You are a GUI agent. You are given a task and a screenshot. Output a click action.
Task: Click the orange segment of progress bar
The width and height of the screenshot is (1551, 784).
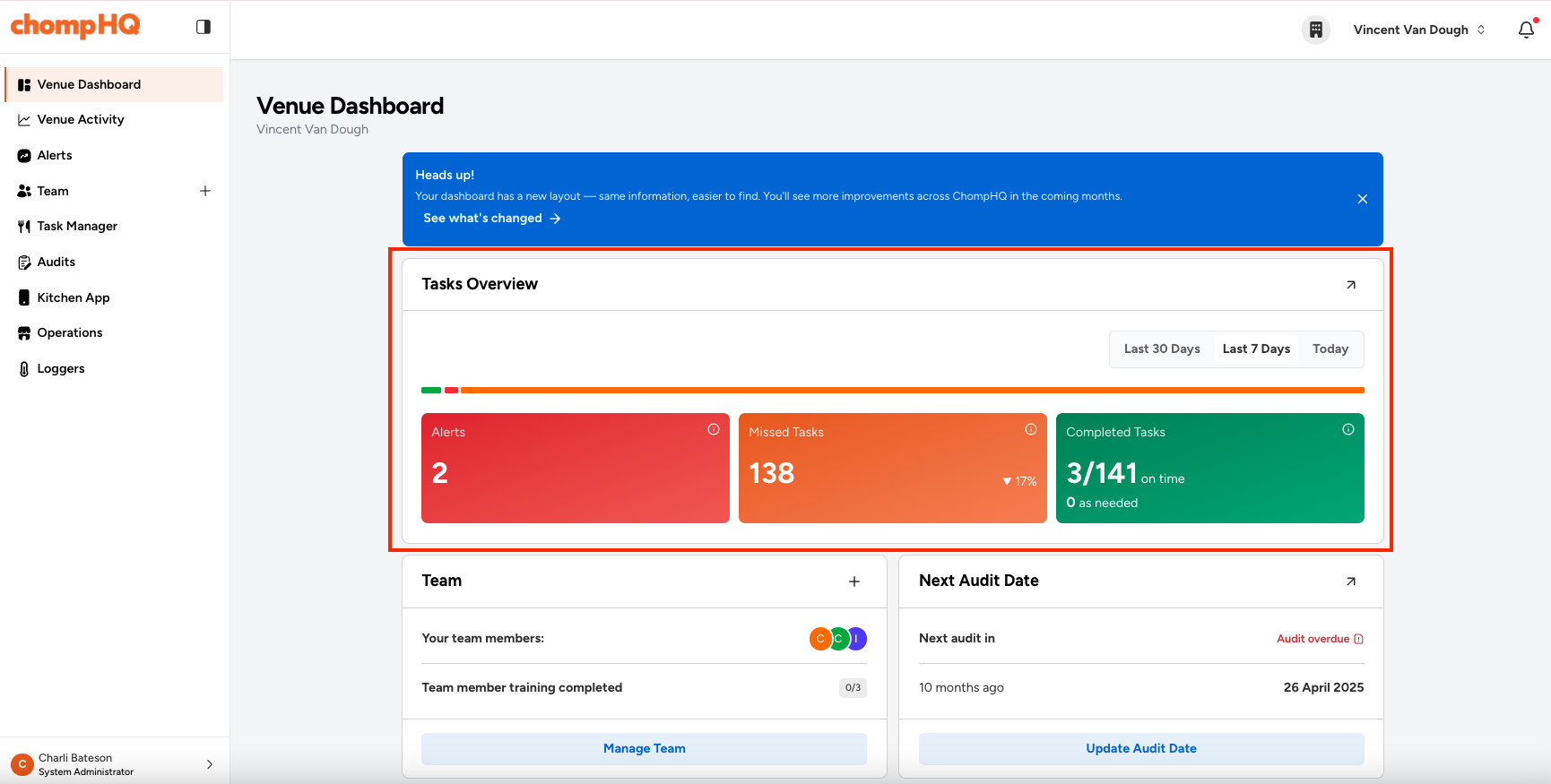(x=912, y=391)
